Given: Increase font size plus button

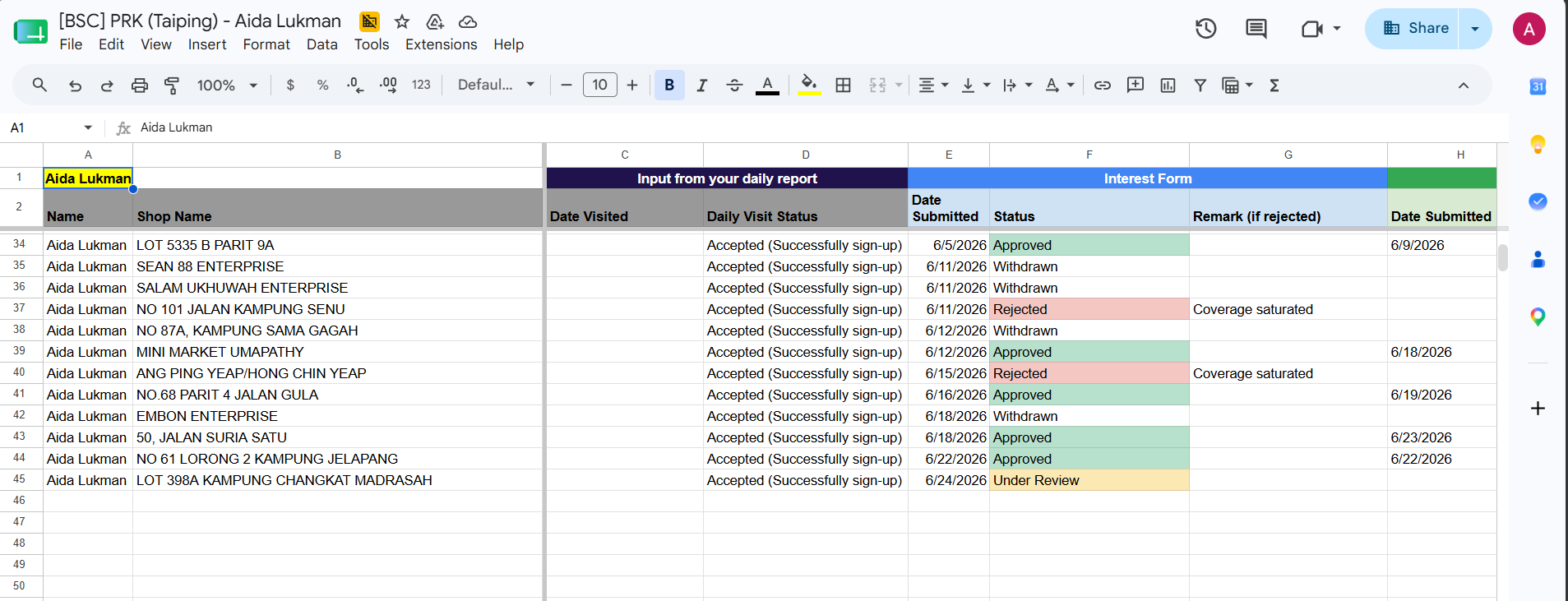Looking at the screenshot, I should point(632,85).
